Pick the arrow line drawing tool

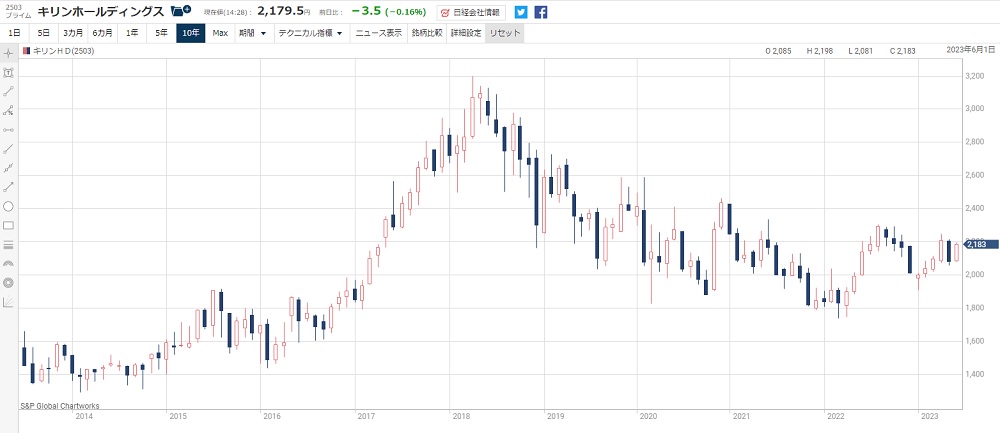(x=8, y=186)
